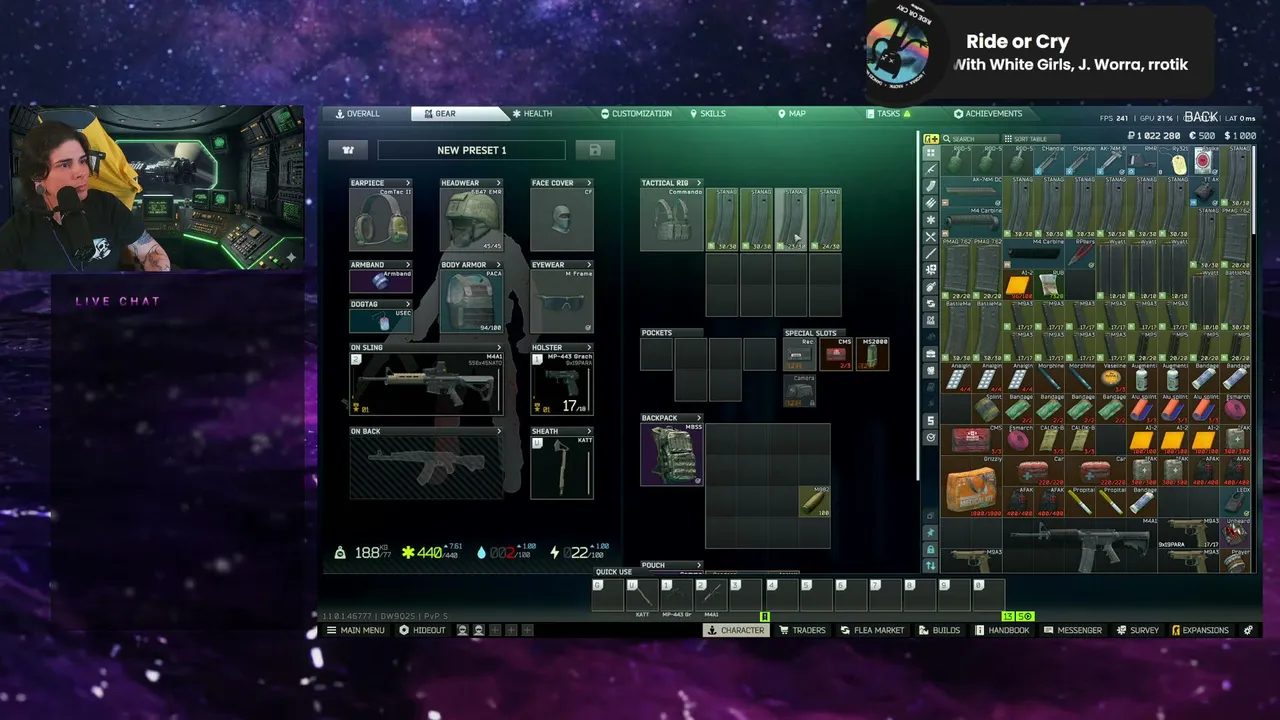Select the CF face cover balaclava

pyautogui.click(x=562, y=219)
